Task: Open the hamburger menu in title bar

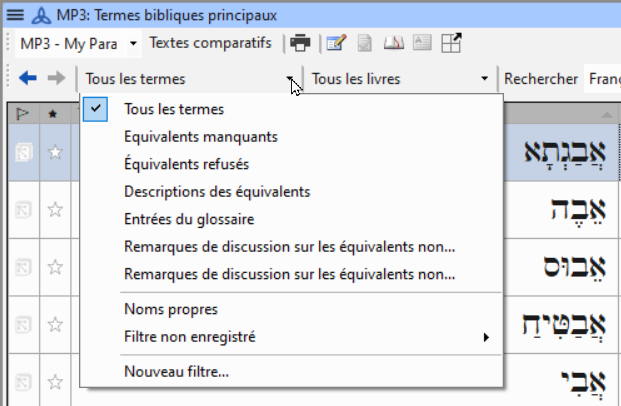Action: 15,15
